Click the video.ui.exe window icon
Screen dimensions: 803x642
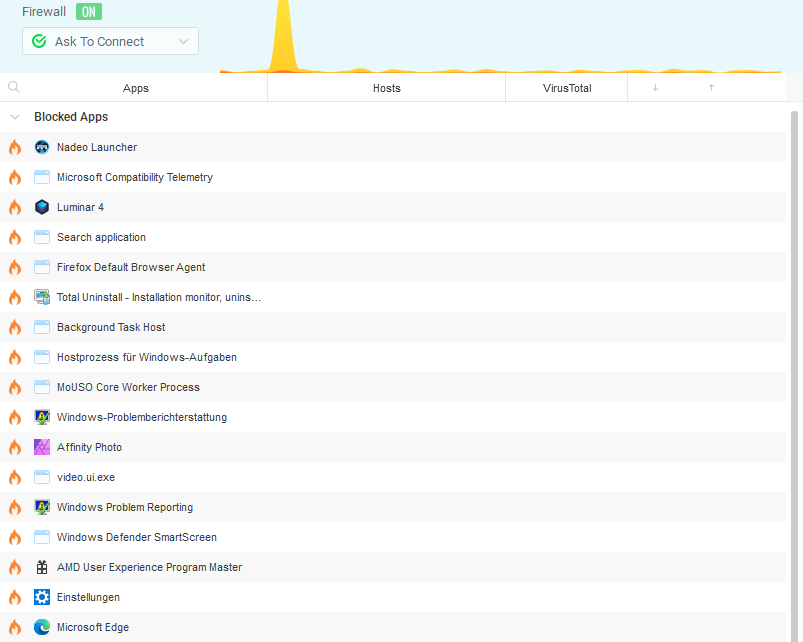(42, 477)
